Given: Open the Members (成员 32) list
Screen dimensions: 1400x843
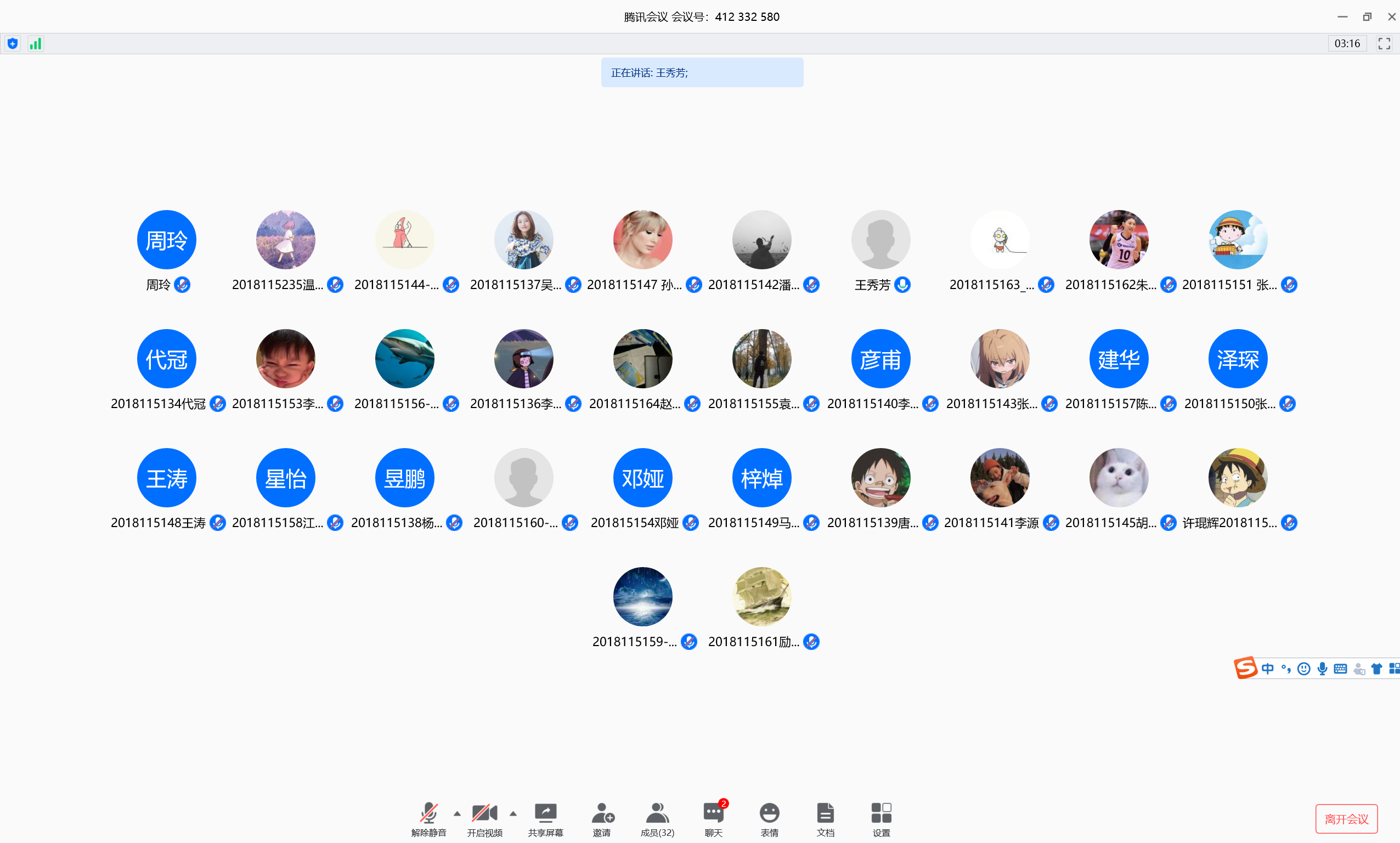Looking at the screenshot, I should pos(657,813).
